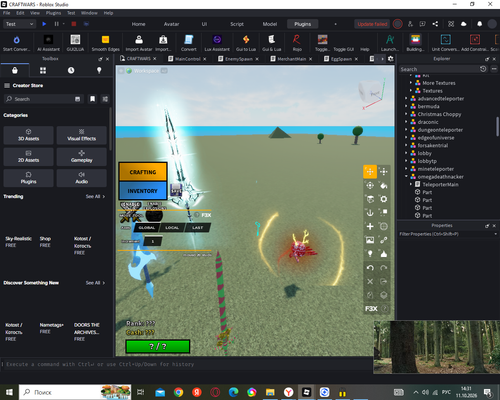Open the Audio category
The width and height of the screenshot is (500, 400).
pos(82,178)
